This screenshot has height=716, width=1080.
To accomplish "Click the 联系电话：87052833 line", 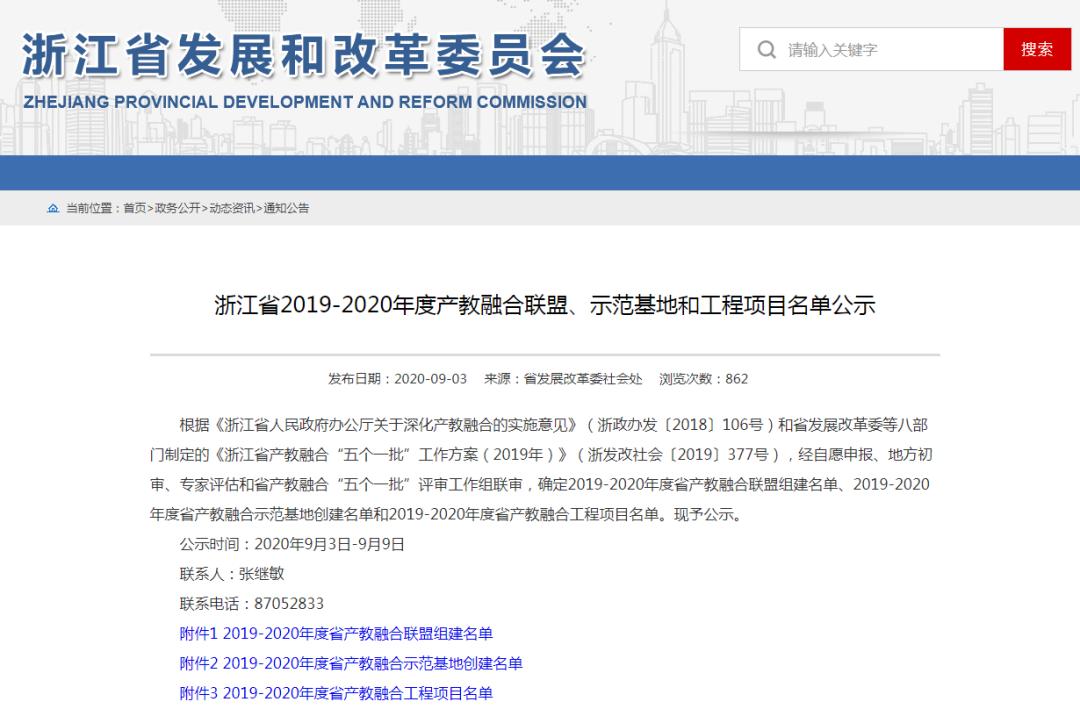I will [251, 603].
